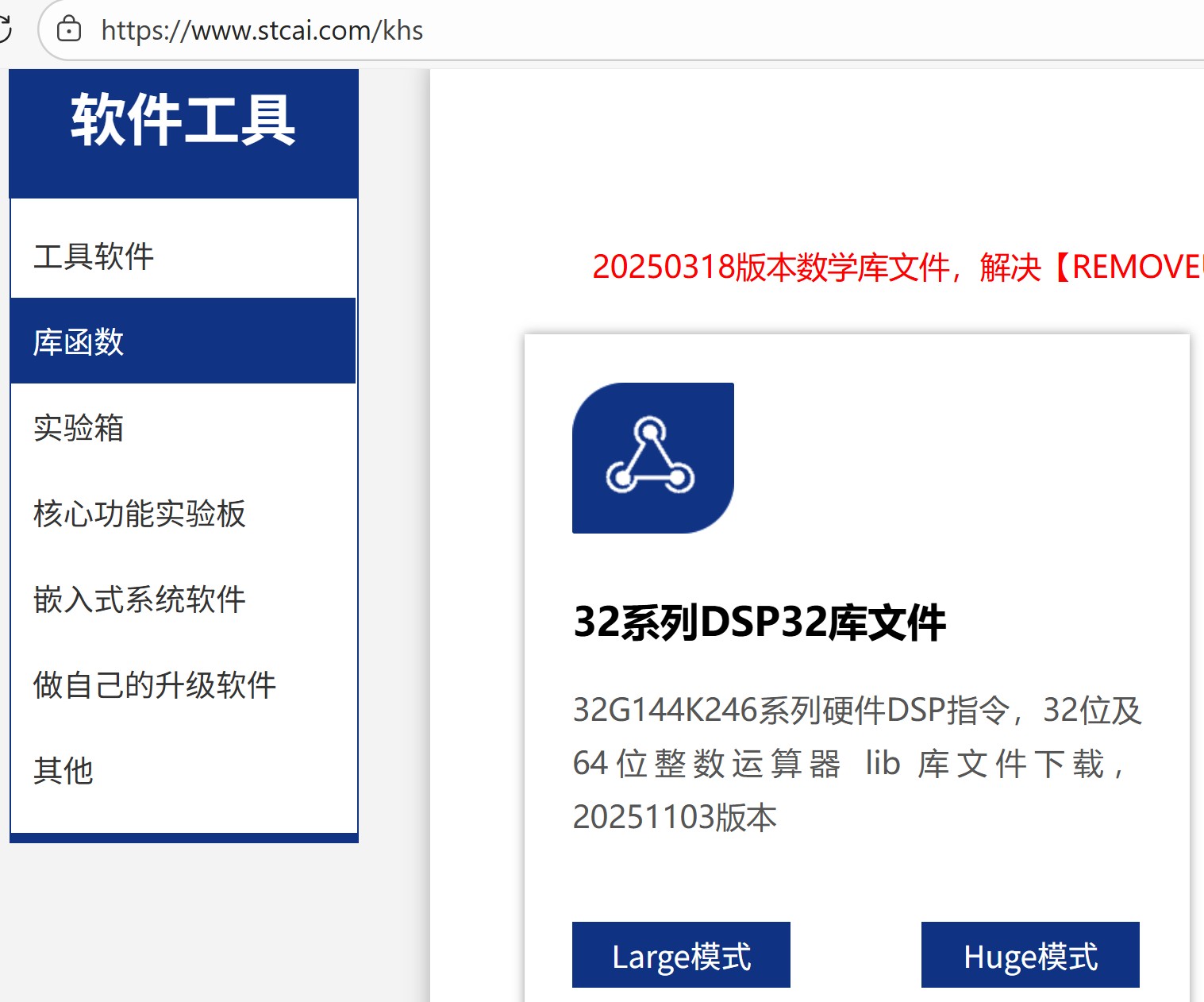The image size is (1204, 1002).
Task: Click the site security lock icon in address bar
Action: (x=70, y=30)
